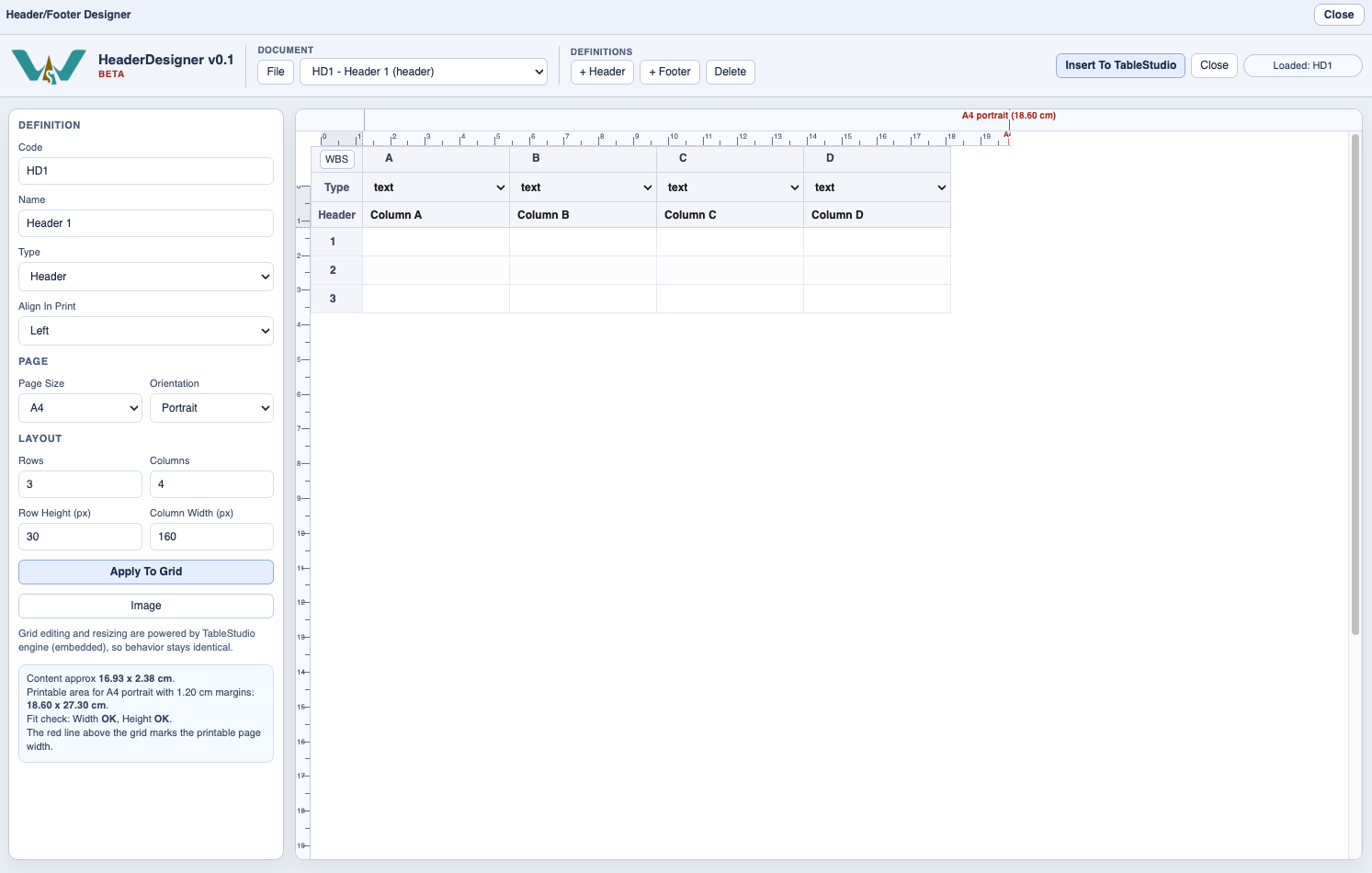Click the Image button
The width and height of the screenshot is (1372, 873).
(x=146, y=606)
